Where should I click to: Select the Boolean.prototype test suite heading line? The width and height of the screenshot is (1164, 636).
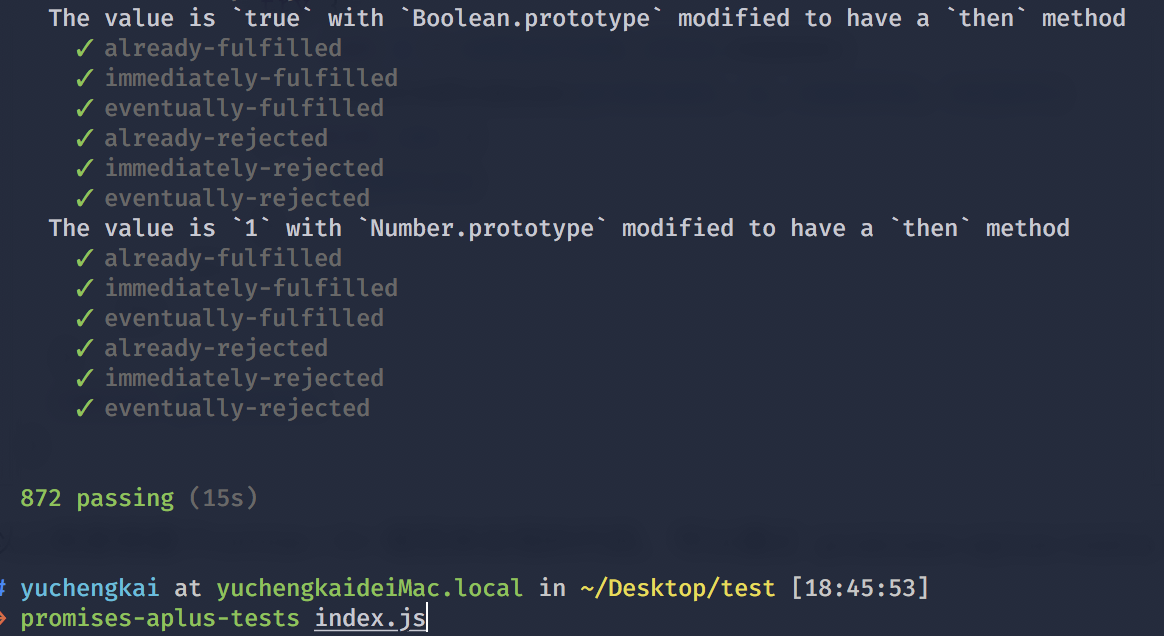click(587, 18)
